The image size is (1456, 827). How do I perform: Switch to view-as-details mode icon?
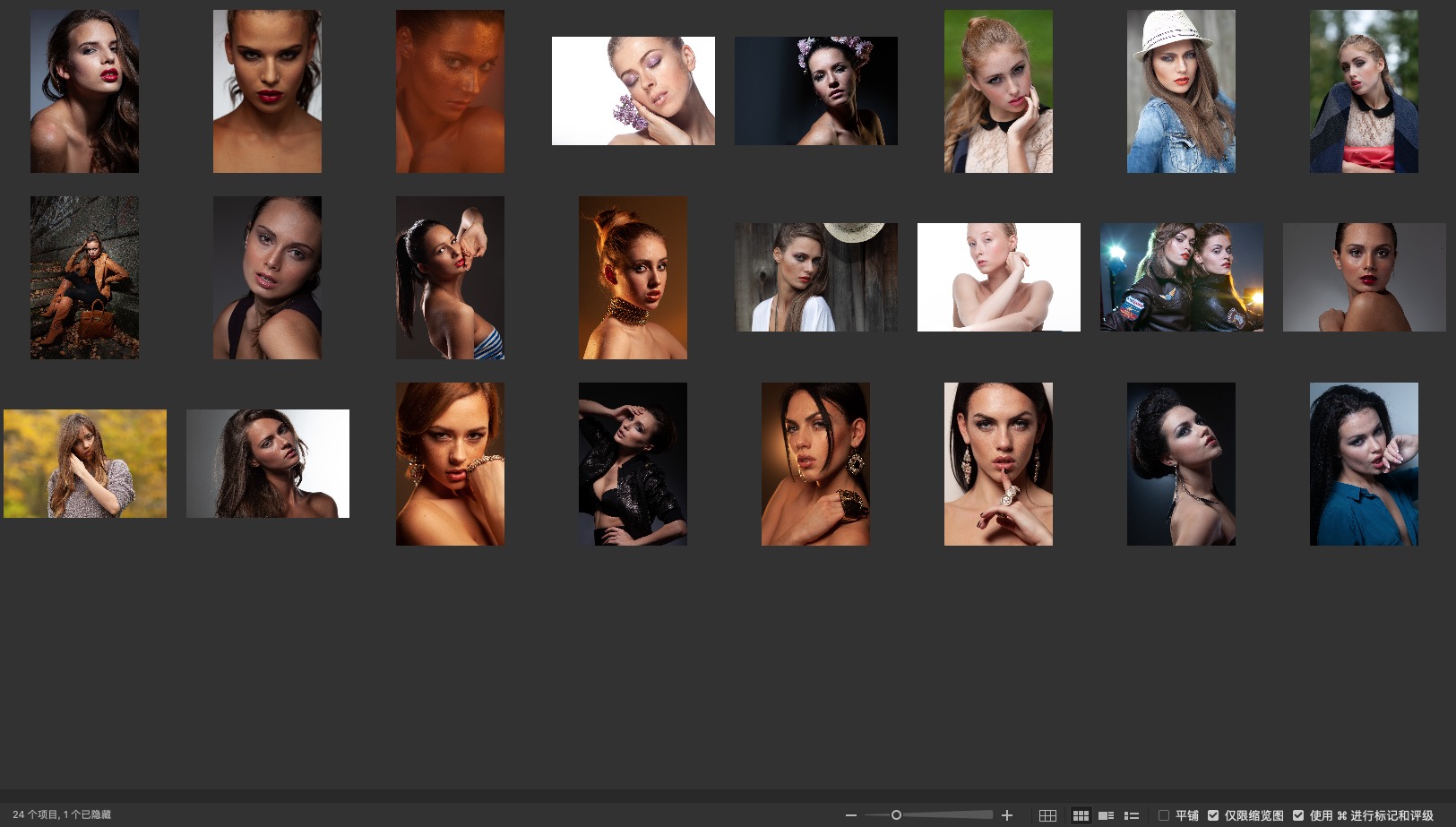click(x=1107, y=815)
